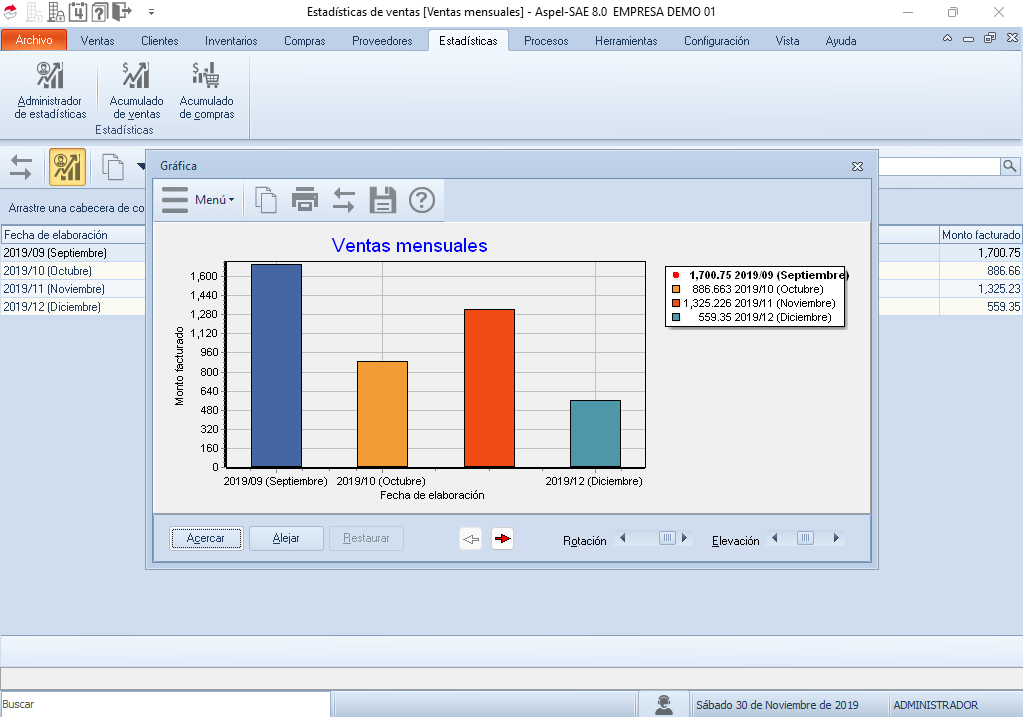The height and width of the screenshot is (717, 1023).
Task: Switch to the Inventarios tab
Action: tap(231, 41)
